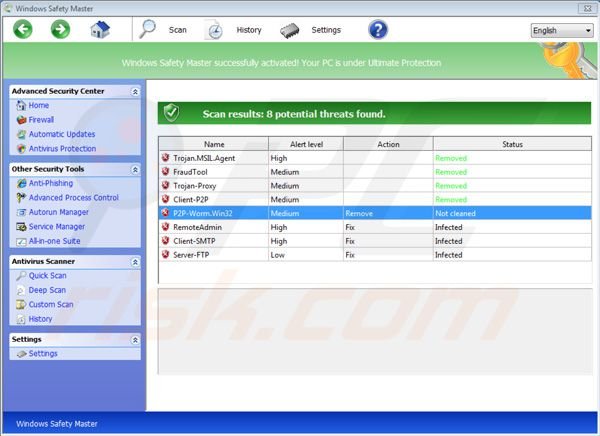Collapse the Other Security Tools panel
The width and height of the screenshot is (600, 436).
point(135,170)
